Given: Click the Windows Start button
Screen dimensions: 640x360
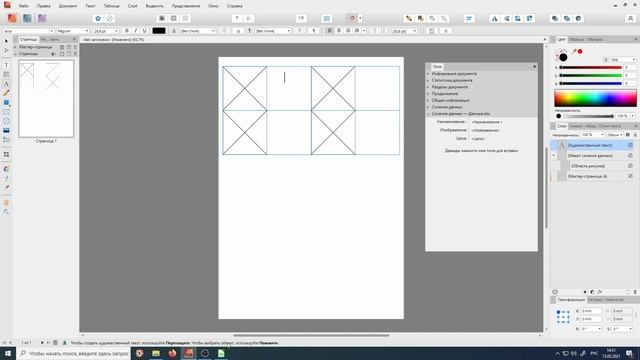Looking at the screenshot, I should (x=8, y=353).
